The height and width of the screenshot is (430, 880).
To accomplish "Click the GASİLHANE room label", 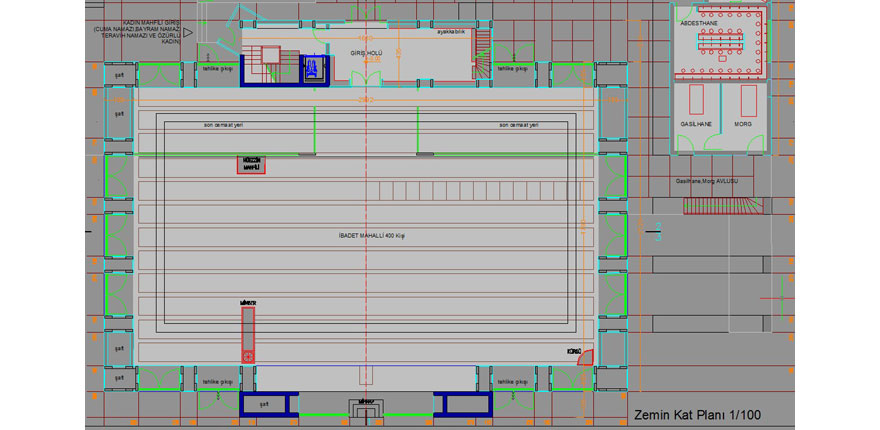I will (x=696, y=123).
